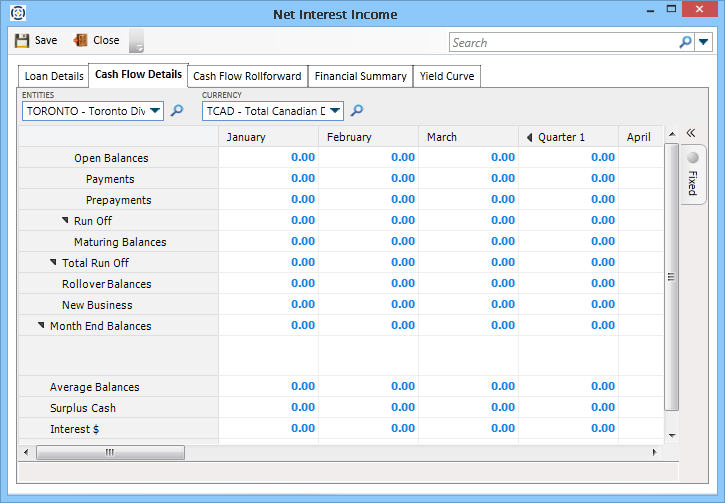Click the January Open Balances cell
The width and height of the screenshot is (725, 503).
(x=268, y=158)
